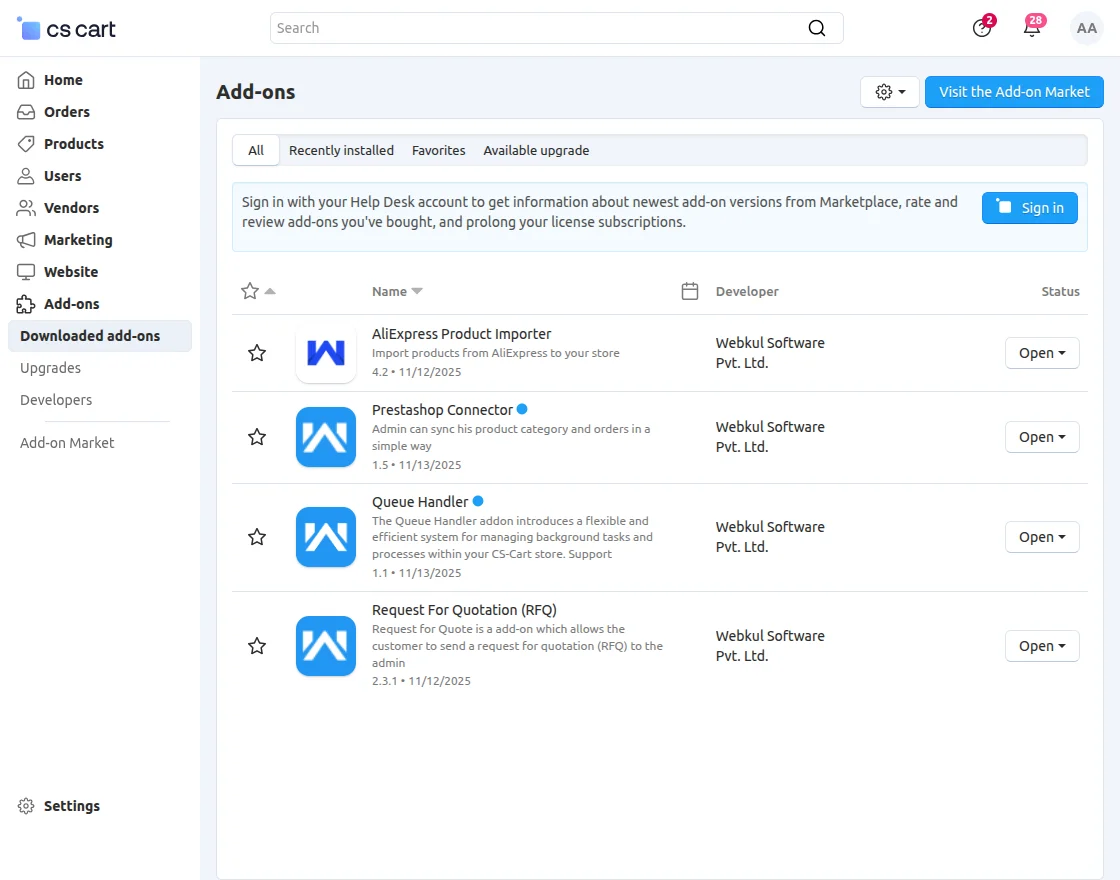
Task: Open the help center icon
Action: [982, 28]
